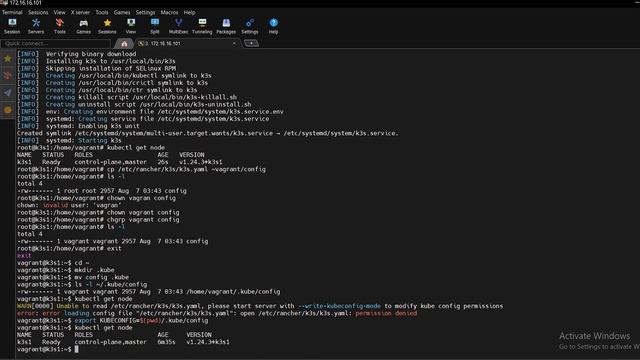Open the Macros menu
Screen dimensions: 640x360
(169, 12)
